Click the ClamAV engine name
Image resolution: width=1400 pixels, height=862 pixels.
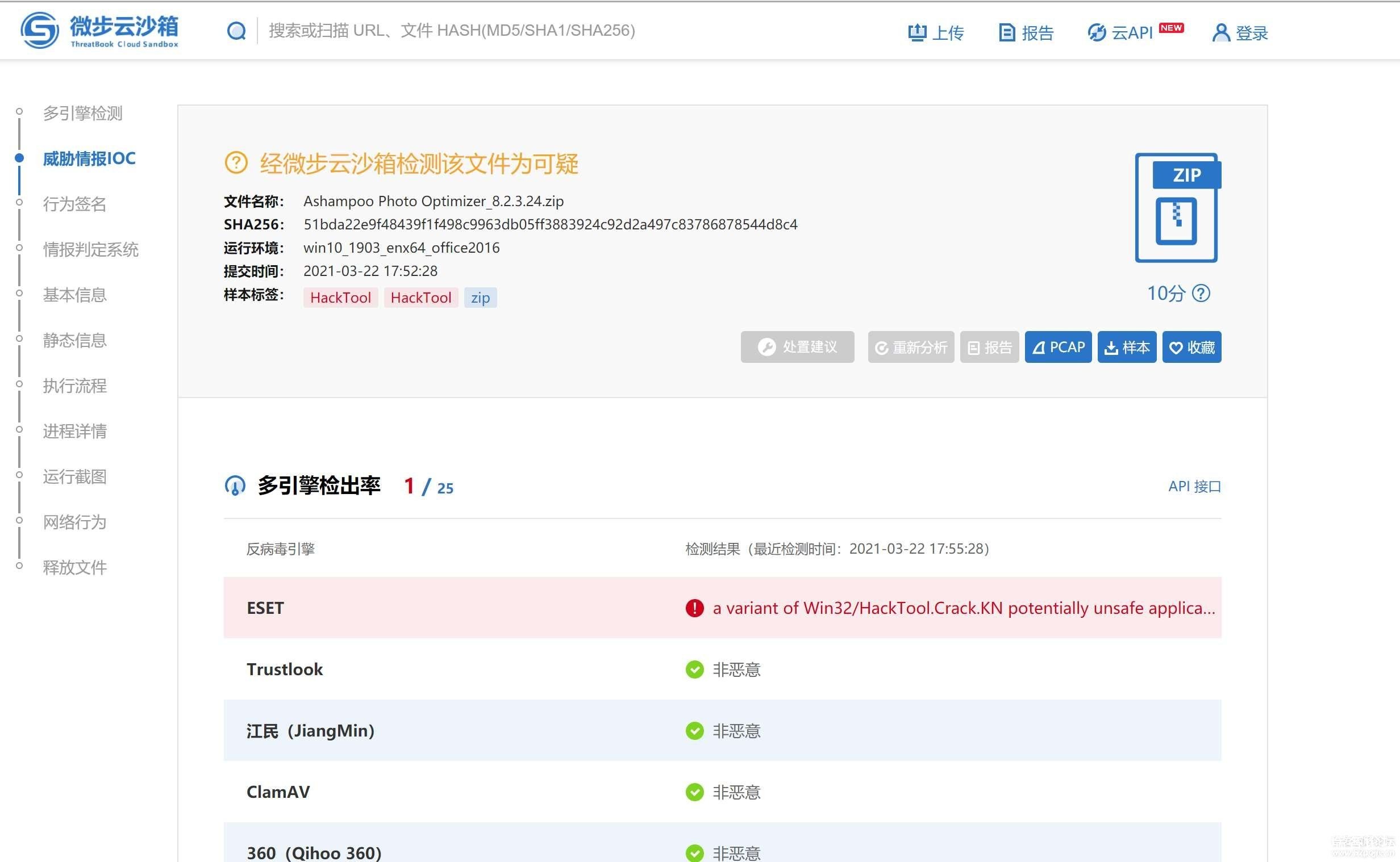pyautogui.click(x=278, y=792)
